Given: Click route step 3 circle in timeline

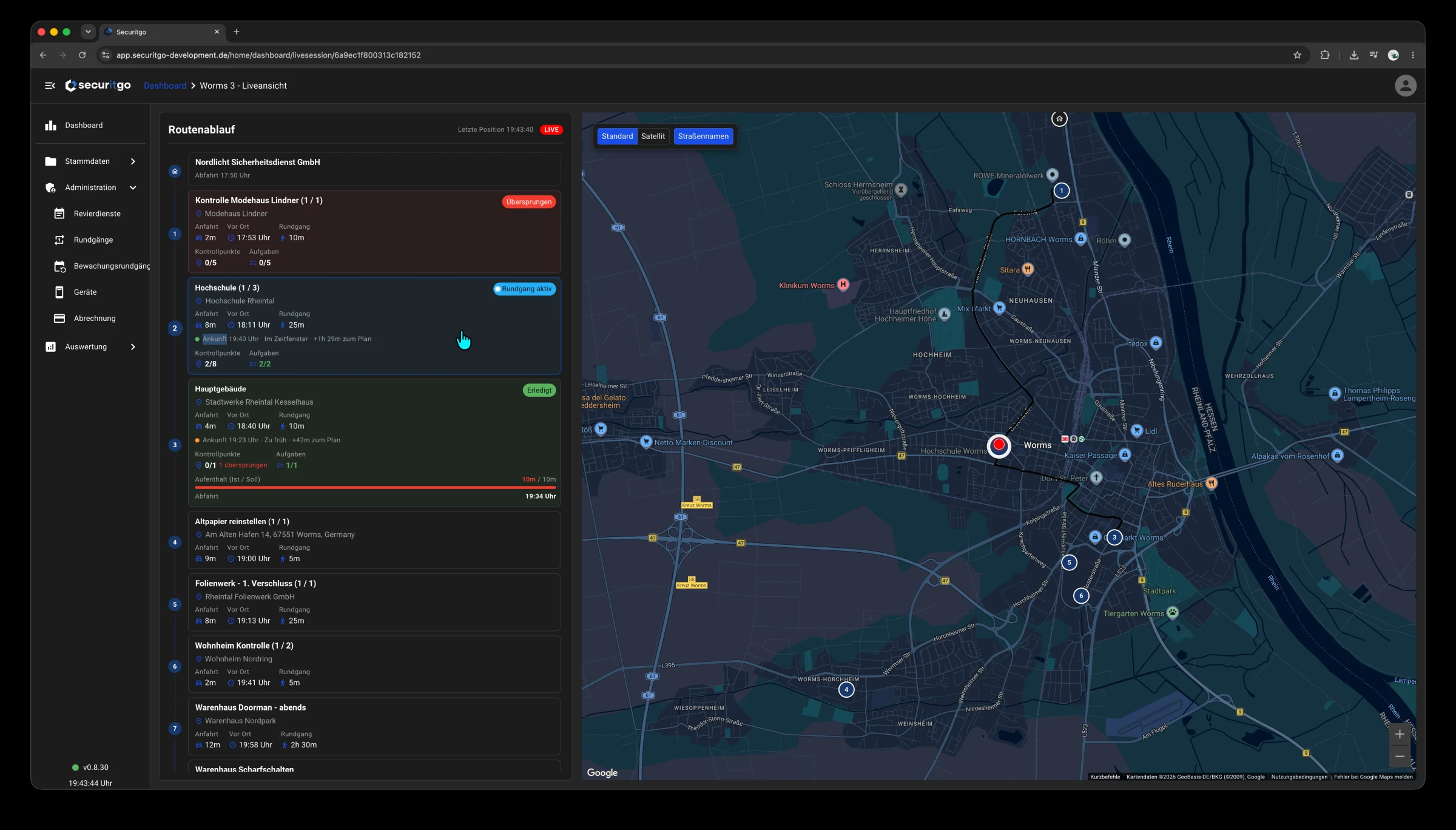Looking at the screenshot, I should (175, 445).
